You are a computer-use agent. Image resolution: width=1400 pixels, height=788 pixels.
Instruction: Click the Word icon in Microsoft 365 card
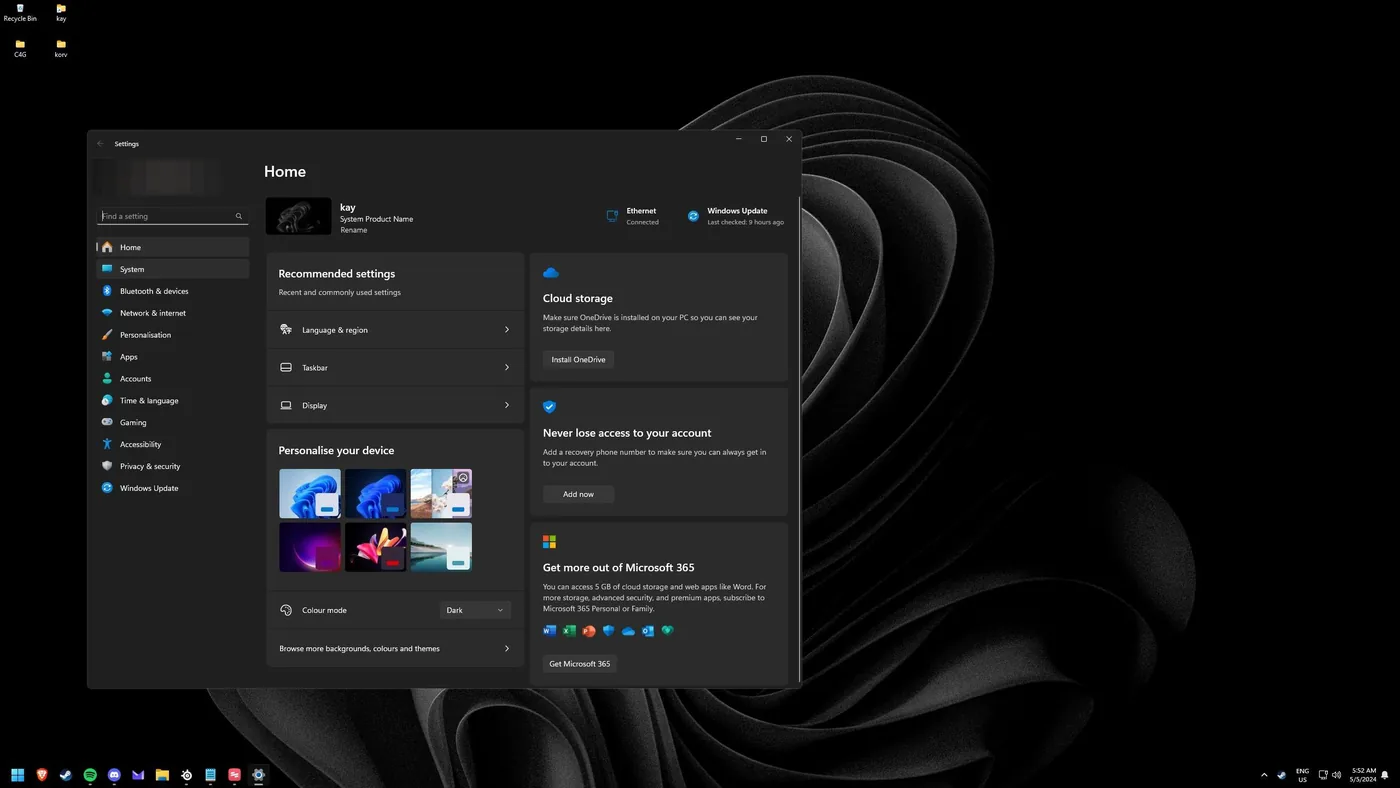coord(549,631)
